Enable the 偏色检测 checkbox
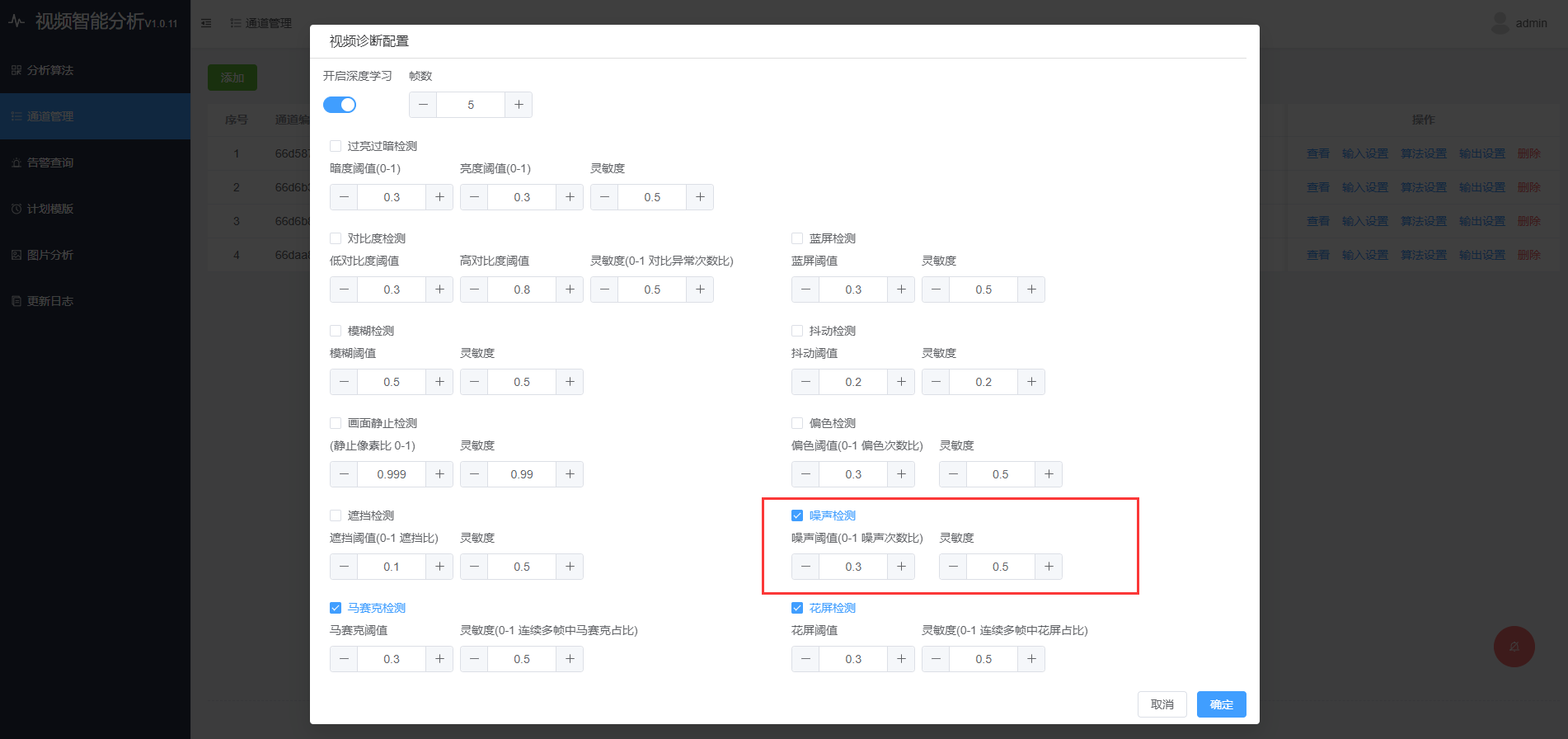 pos(797,423)
